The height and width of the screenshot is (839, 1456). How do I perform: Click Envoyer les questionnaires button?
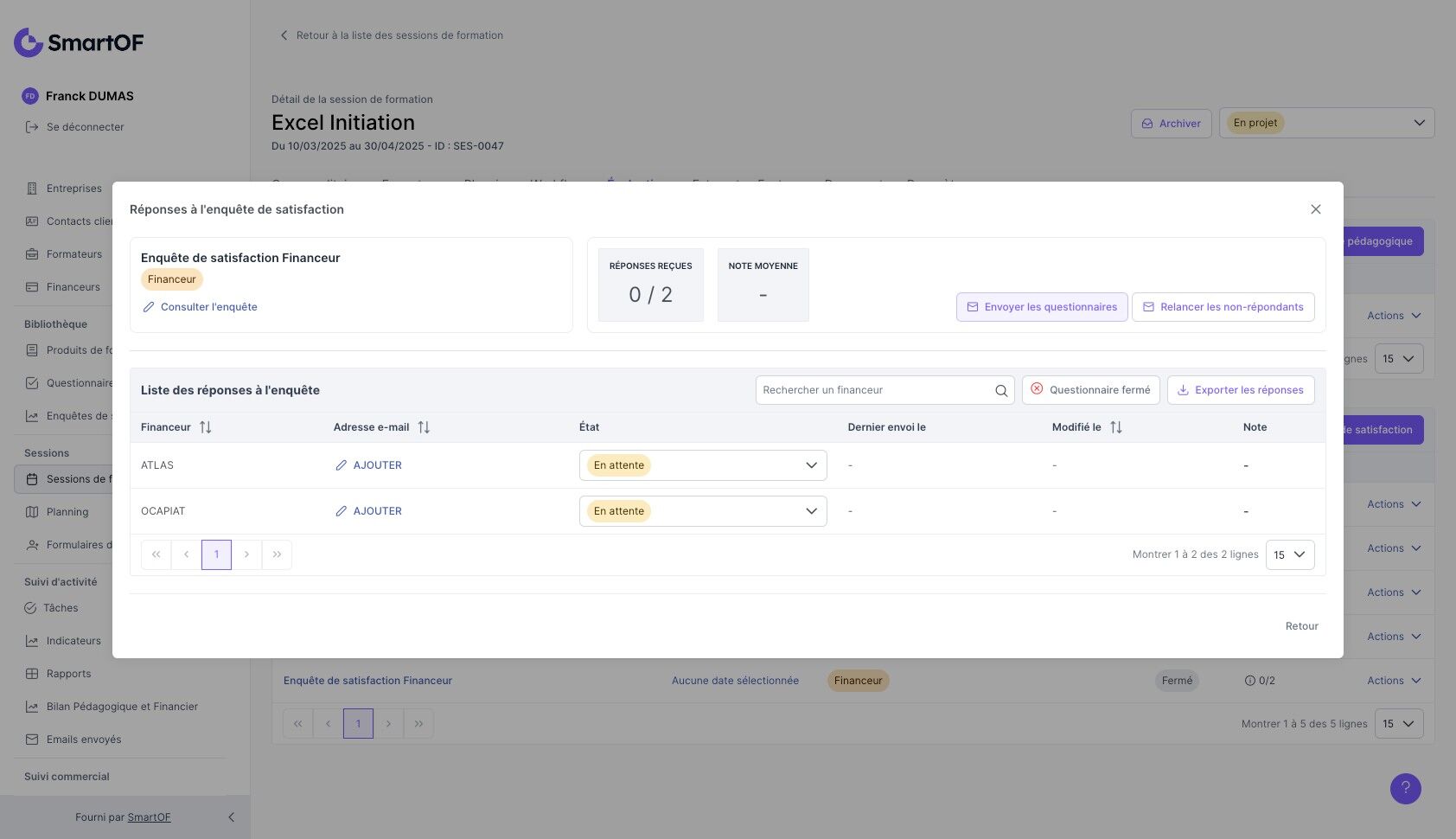tap(1042, 307)
